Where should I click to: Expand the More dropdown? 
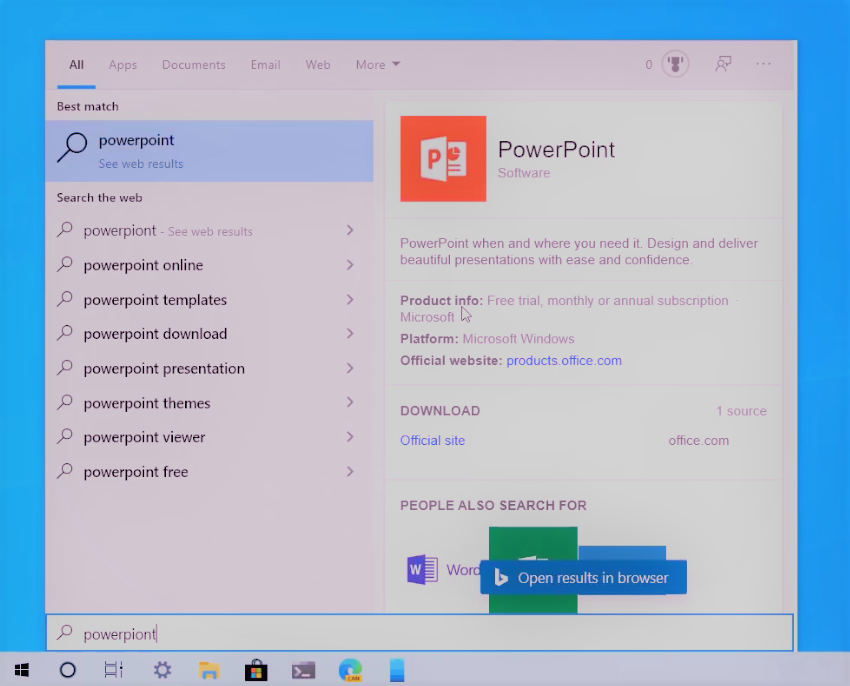378,65
